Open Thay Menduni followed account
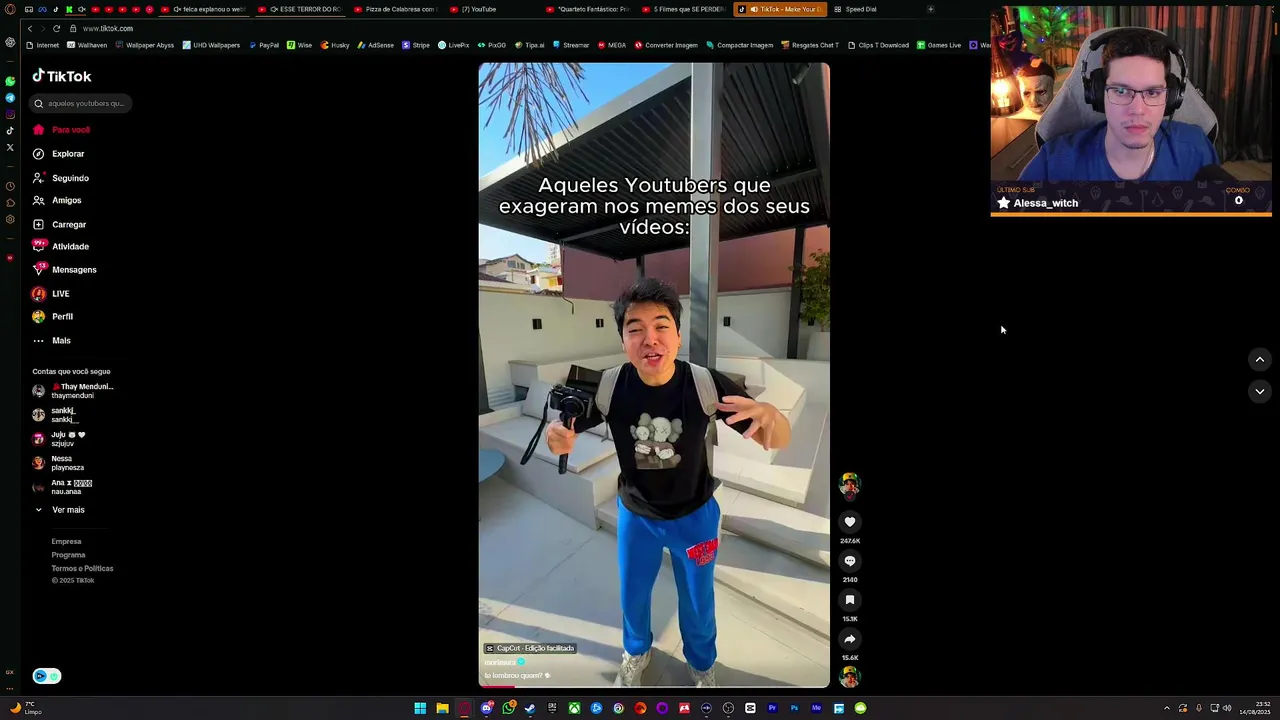Viewport: 1280px width, 720px height. [73, 391]
